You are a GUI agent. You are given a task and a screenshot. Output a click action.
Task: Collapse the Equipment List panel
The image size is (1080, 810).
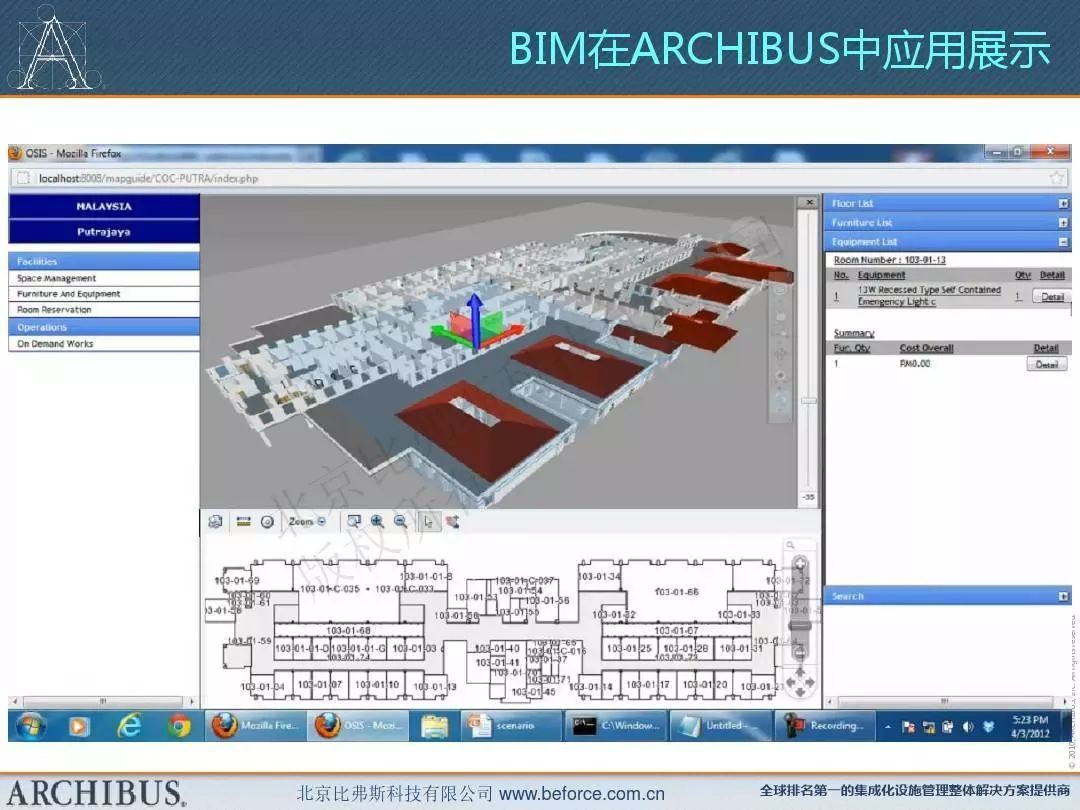coord(1063,242)
